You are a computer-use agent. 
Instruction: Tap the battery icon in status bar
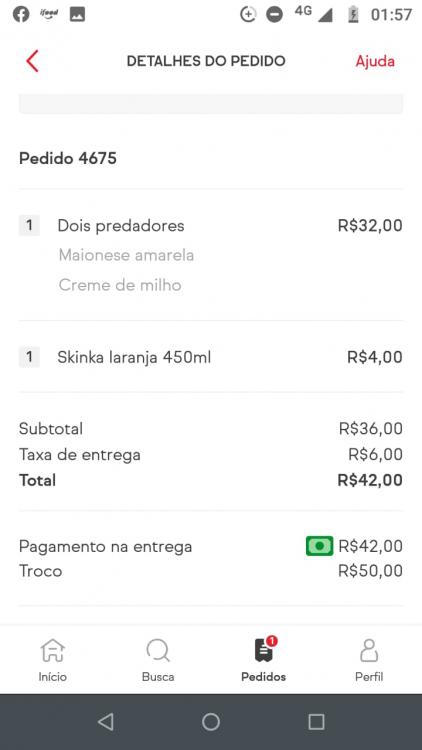353,14
